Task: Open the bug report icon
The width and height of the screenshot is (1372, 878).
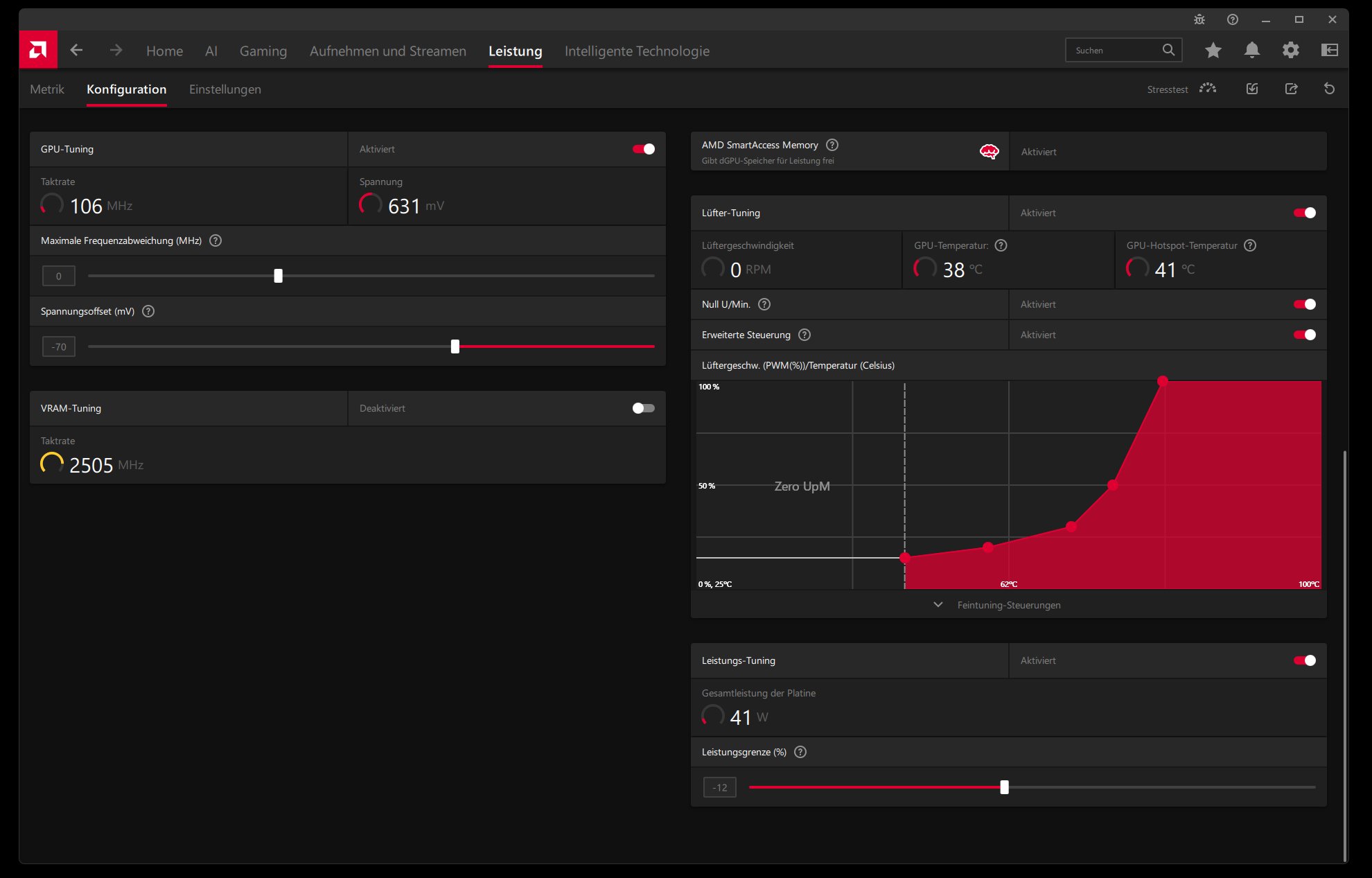Action: pos(1199,19)
